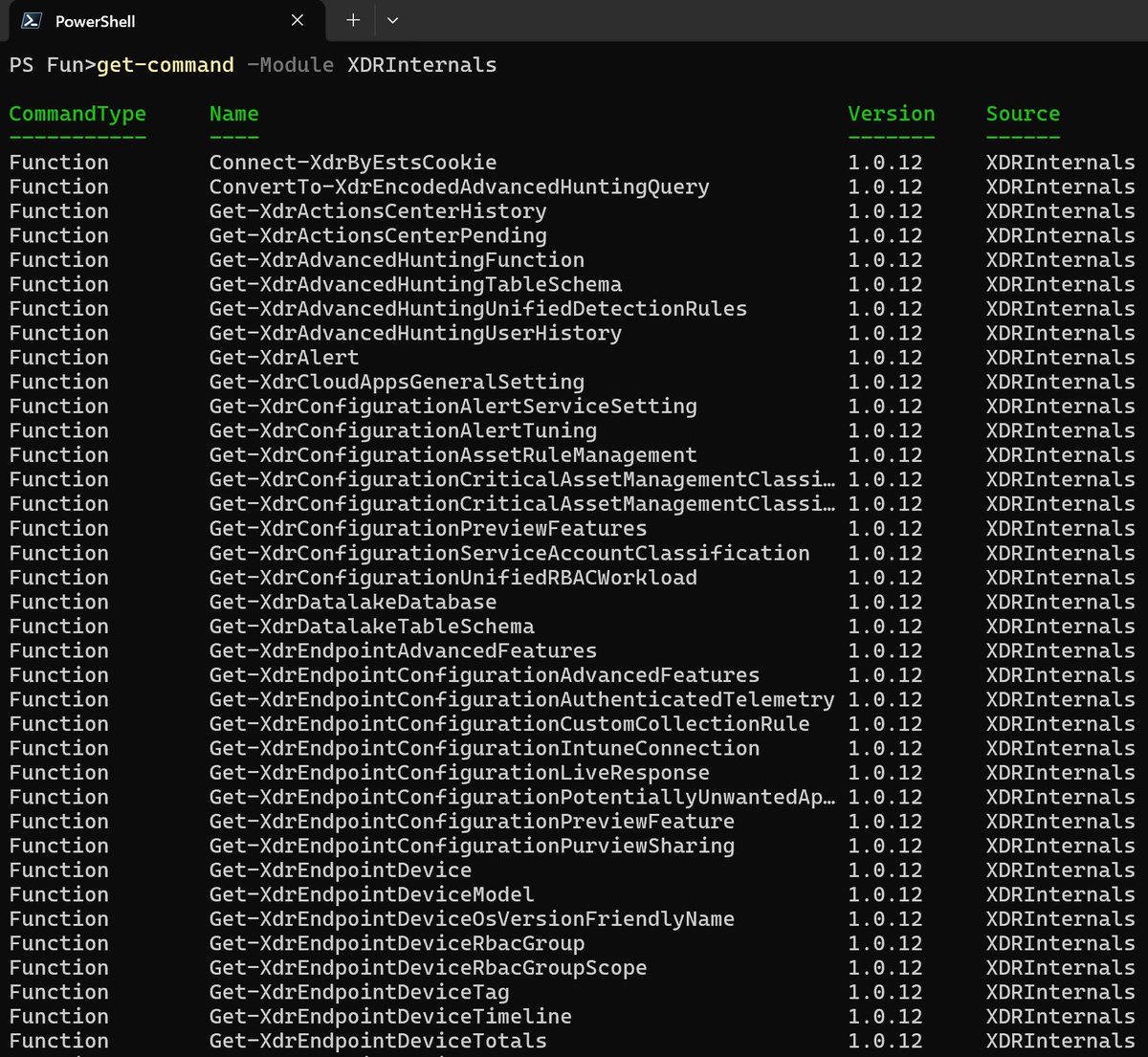Click the Get-XdrEndpointDevice entry

coord(341,870)
